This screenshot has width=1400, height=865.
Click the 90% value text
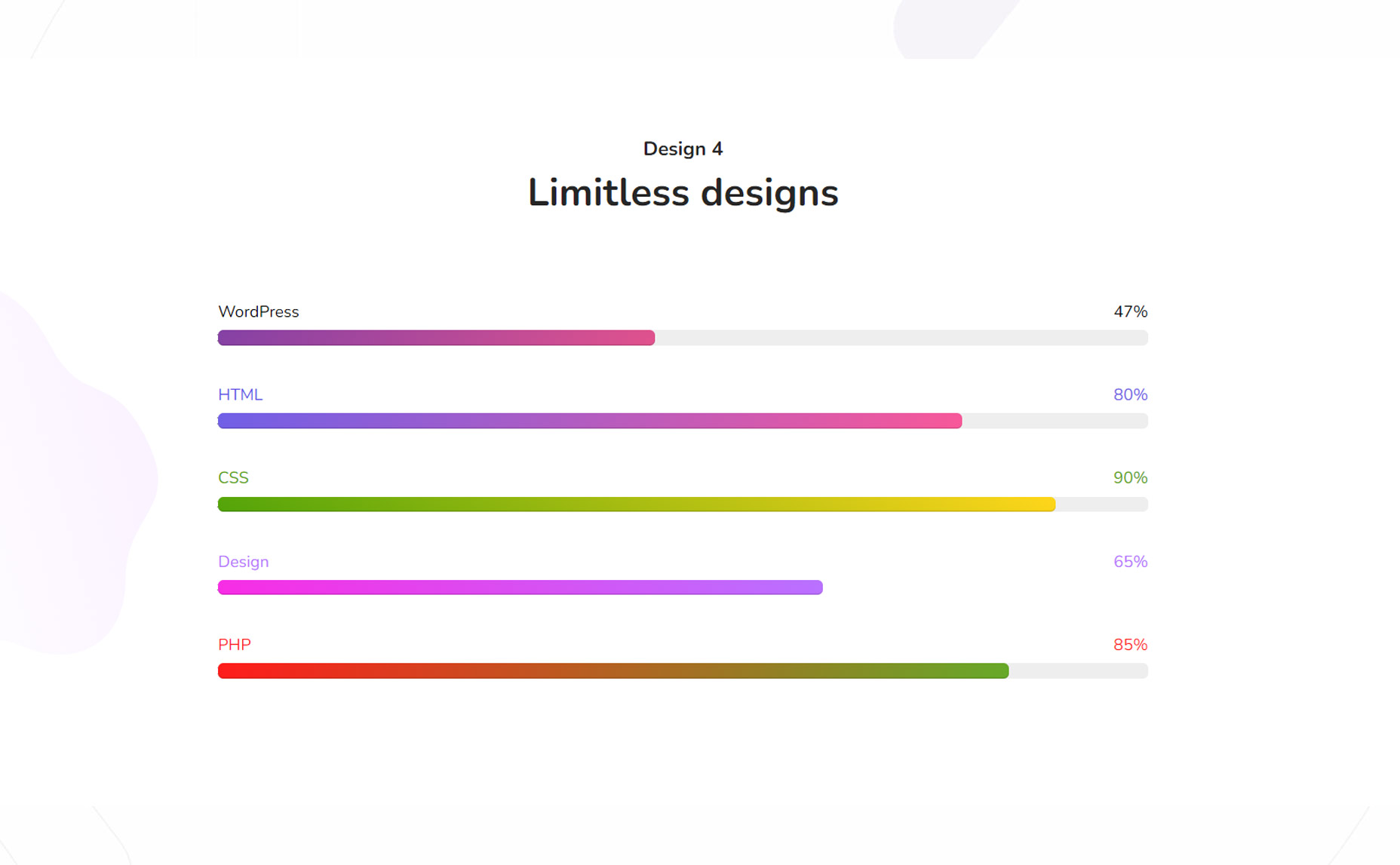coord(1131,477)
